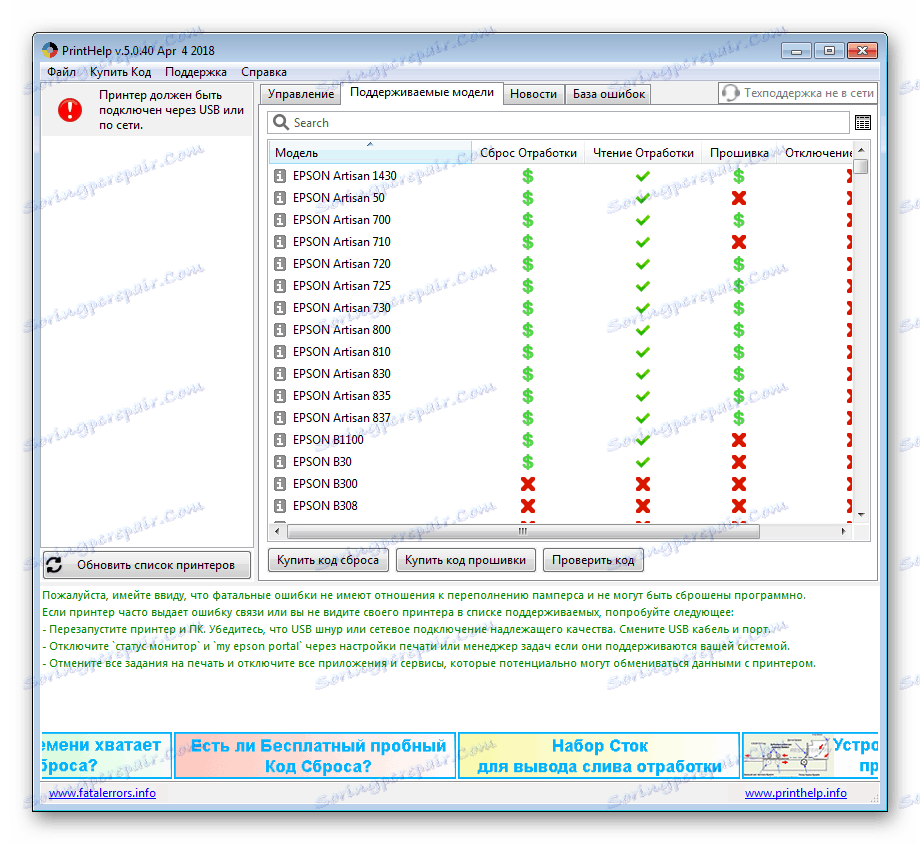
Task: Sort by Чтение Отработки column header
Action: click(x=643, y=153)
